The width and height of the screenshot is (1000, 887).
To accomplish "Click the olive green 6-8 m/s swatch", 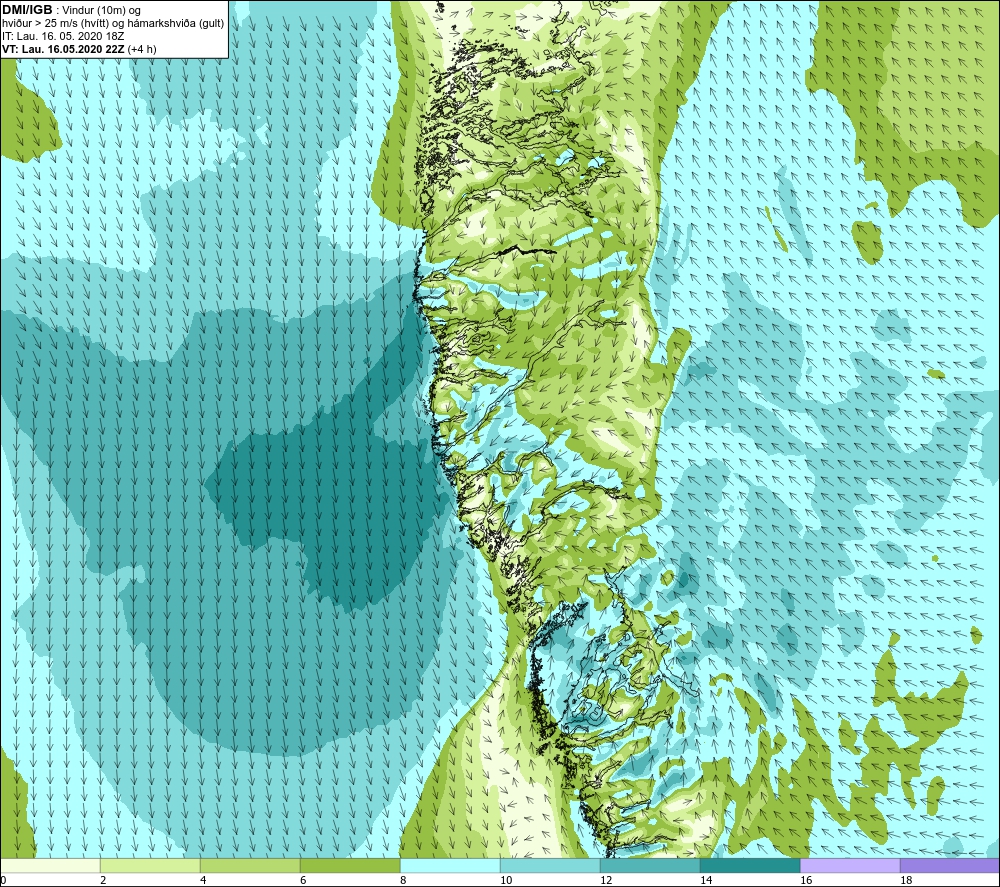I will (350, 865).
